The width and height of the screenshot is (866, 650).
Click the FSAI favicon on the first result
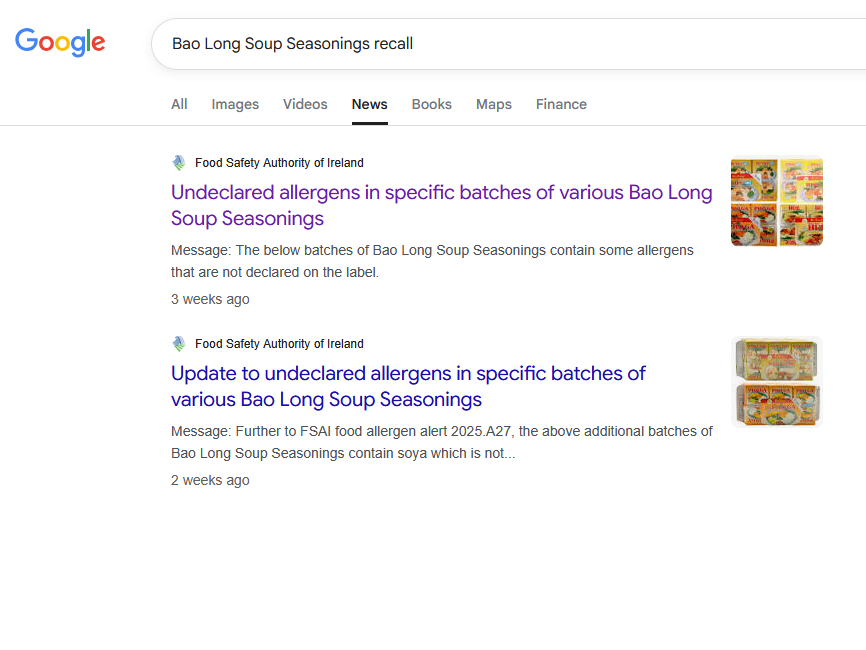pyautogui.click(x=179, y=163)
